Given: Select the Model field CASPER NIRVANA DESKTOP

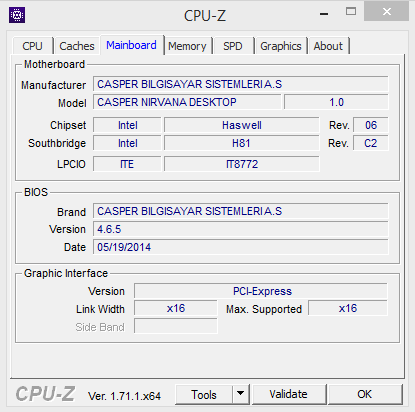Looking at the screenshot, I should (187, 102).
